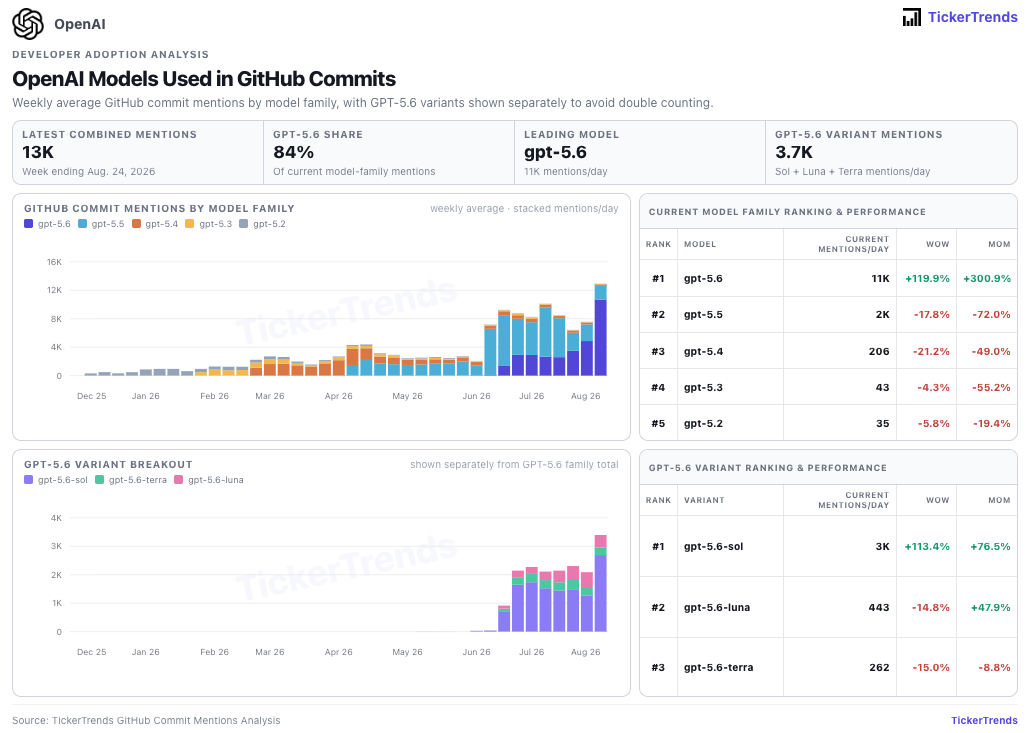The height and width of the screenshot is (733, 1027).
Task: Select the gpt-5.6-luna variant row
Action: (x=828, y=607)
